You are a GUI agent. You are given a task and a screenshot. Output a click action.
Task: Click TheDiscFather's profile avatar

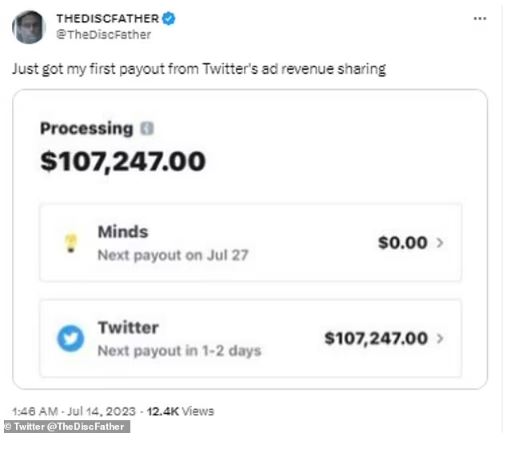click(28, 27)
